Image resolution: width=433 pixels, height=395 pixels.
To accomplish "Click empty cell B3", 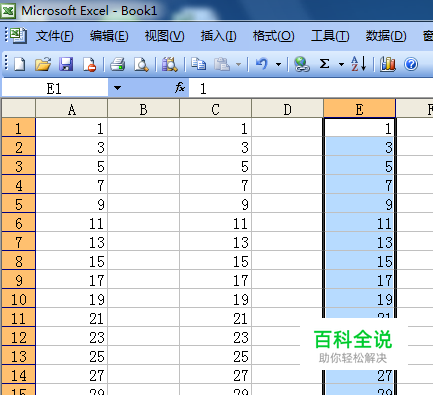I will pyautogui.click(x=143, y=166).
